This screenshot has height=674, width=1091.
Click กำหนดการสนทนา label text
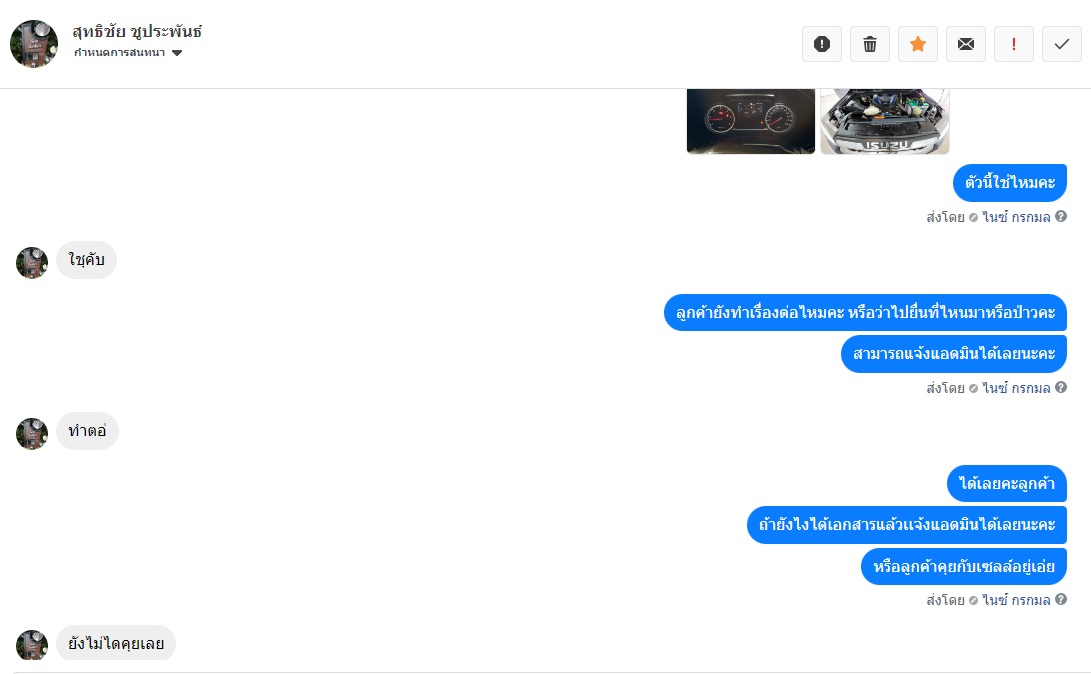(119, 53)
